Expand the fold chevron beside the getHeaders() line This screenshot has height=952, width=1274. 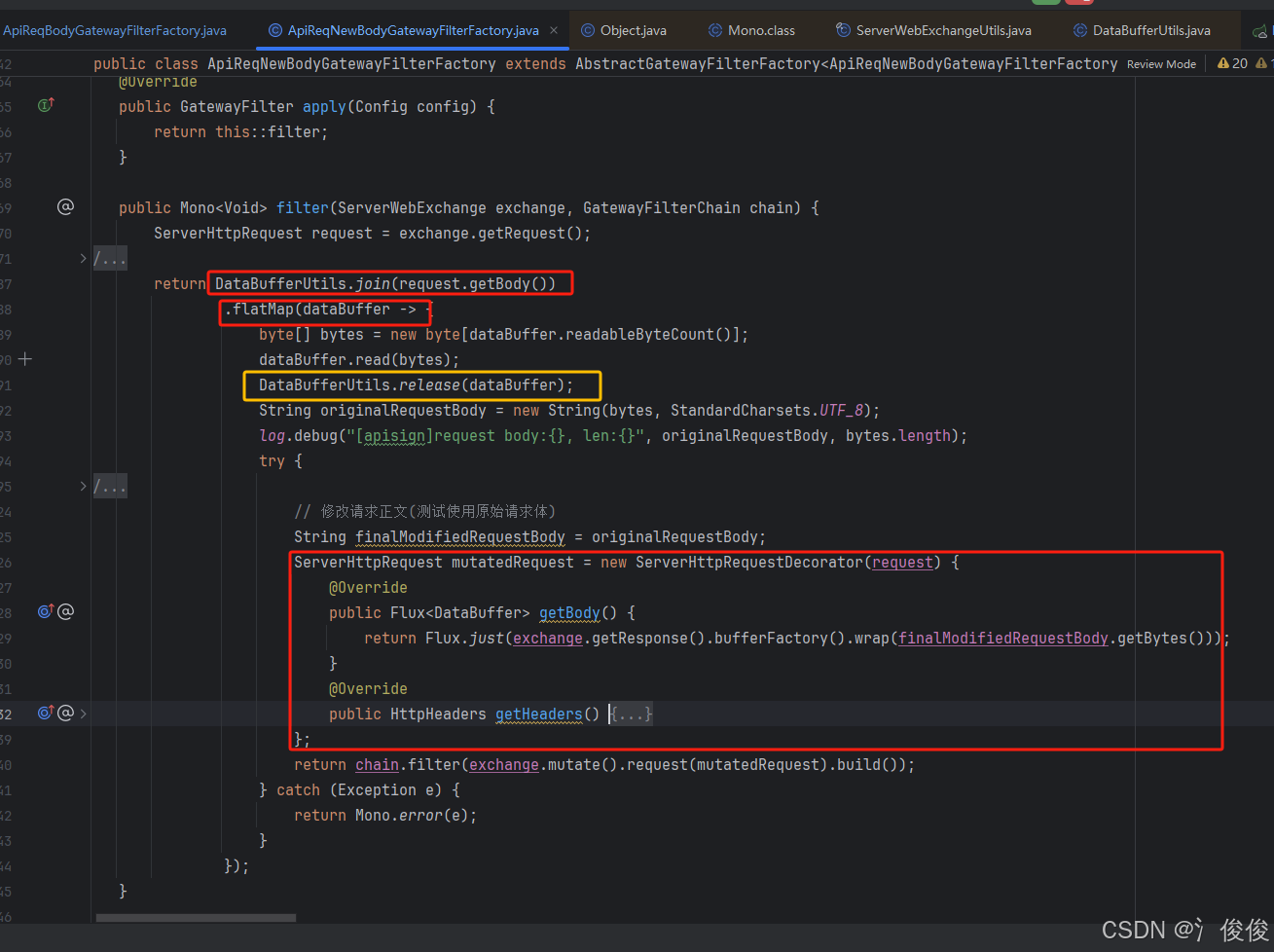(84, 714)
